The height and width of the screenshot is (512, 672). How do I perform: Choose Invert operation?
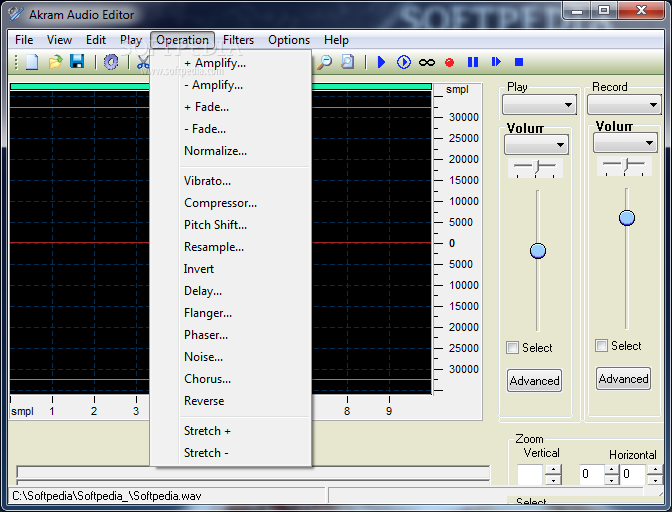pyautogui.click(x=231, y=269)
